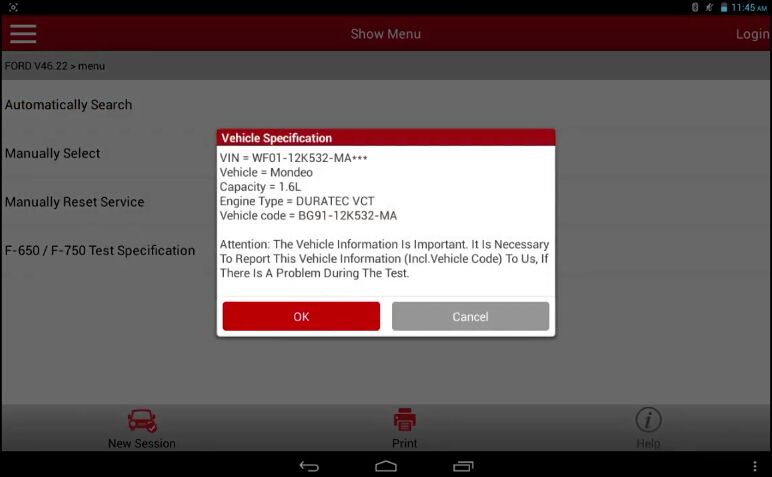This screenshot has height=477, width=772.
Task: Click the VIN = WF01-12K532-MA*** line
Action: [x=293, y=158]
